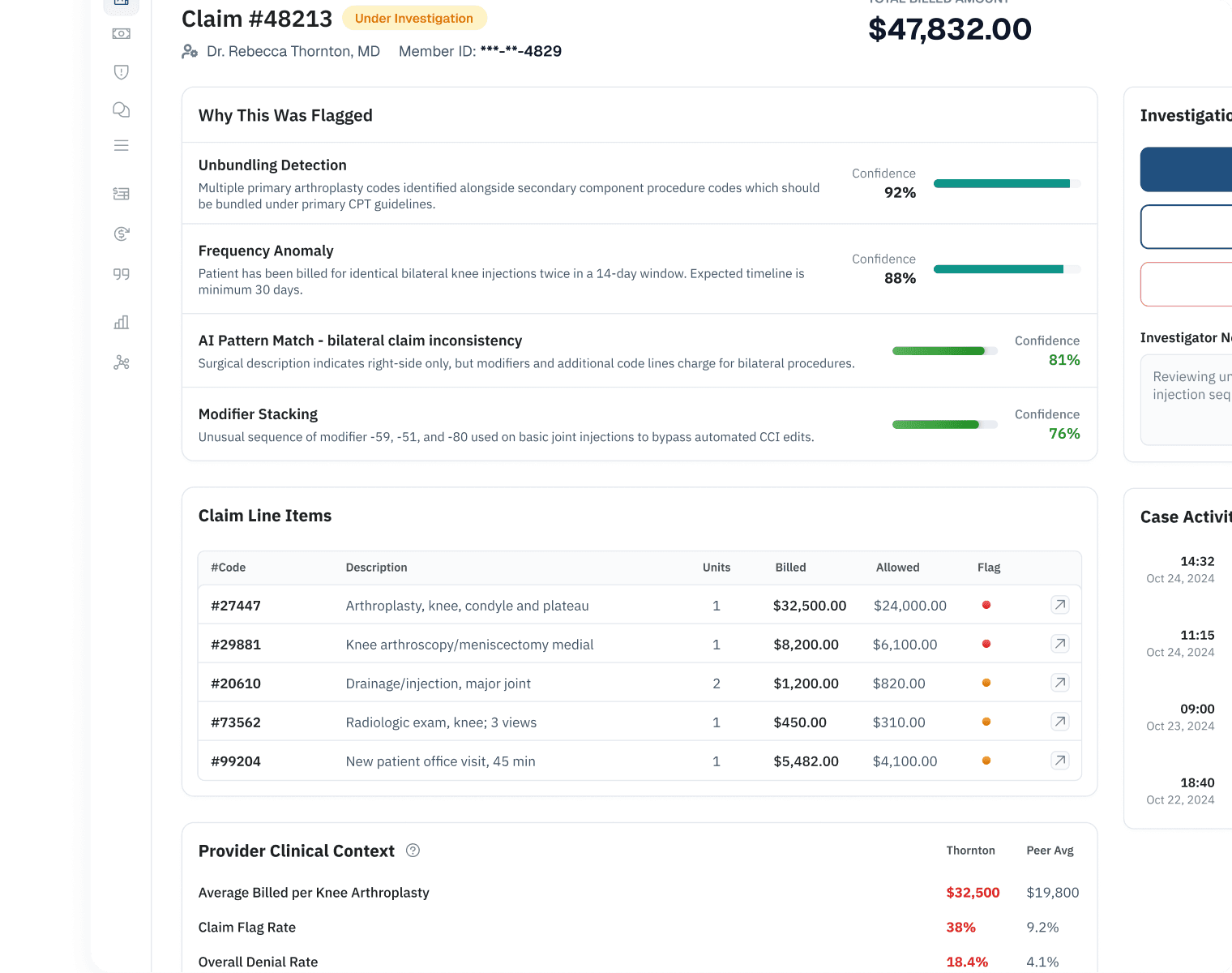Click the Thornton column header
The image size is (1232, 973).
click(x=971, y=851)
